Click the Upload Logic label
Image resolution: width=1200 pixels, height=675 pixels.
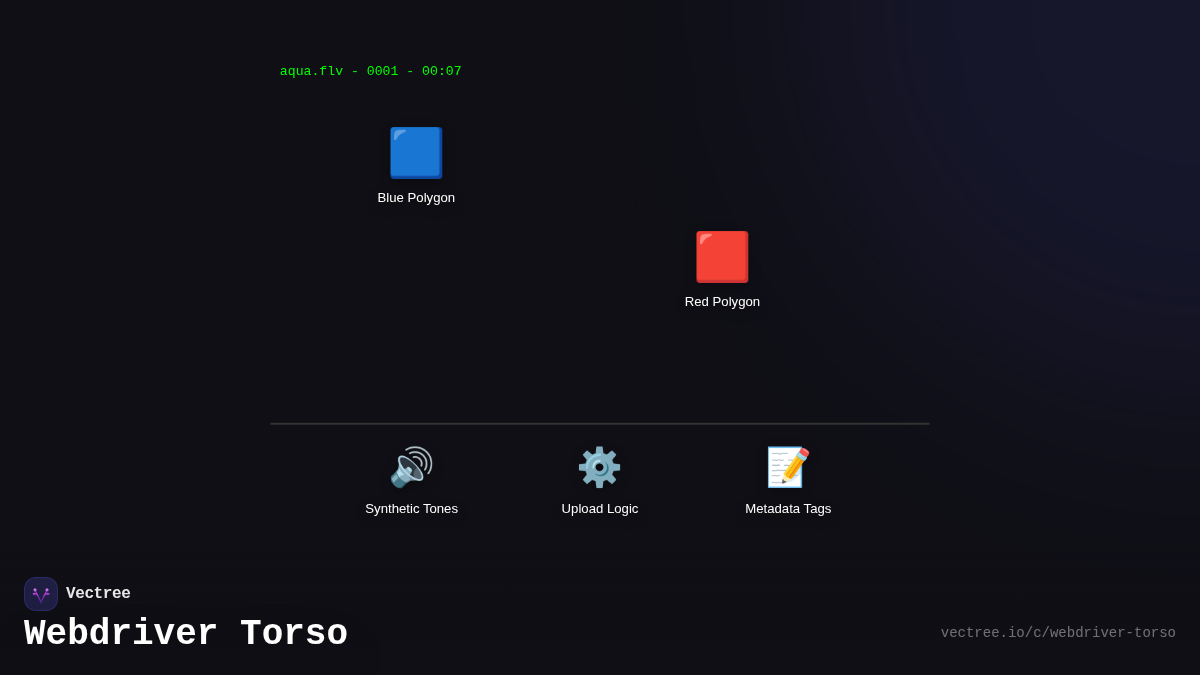(x=599, y=508)
